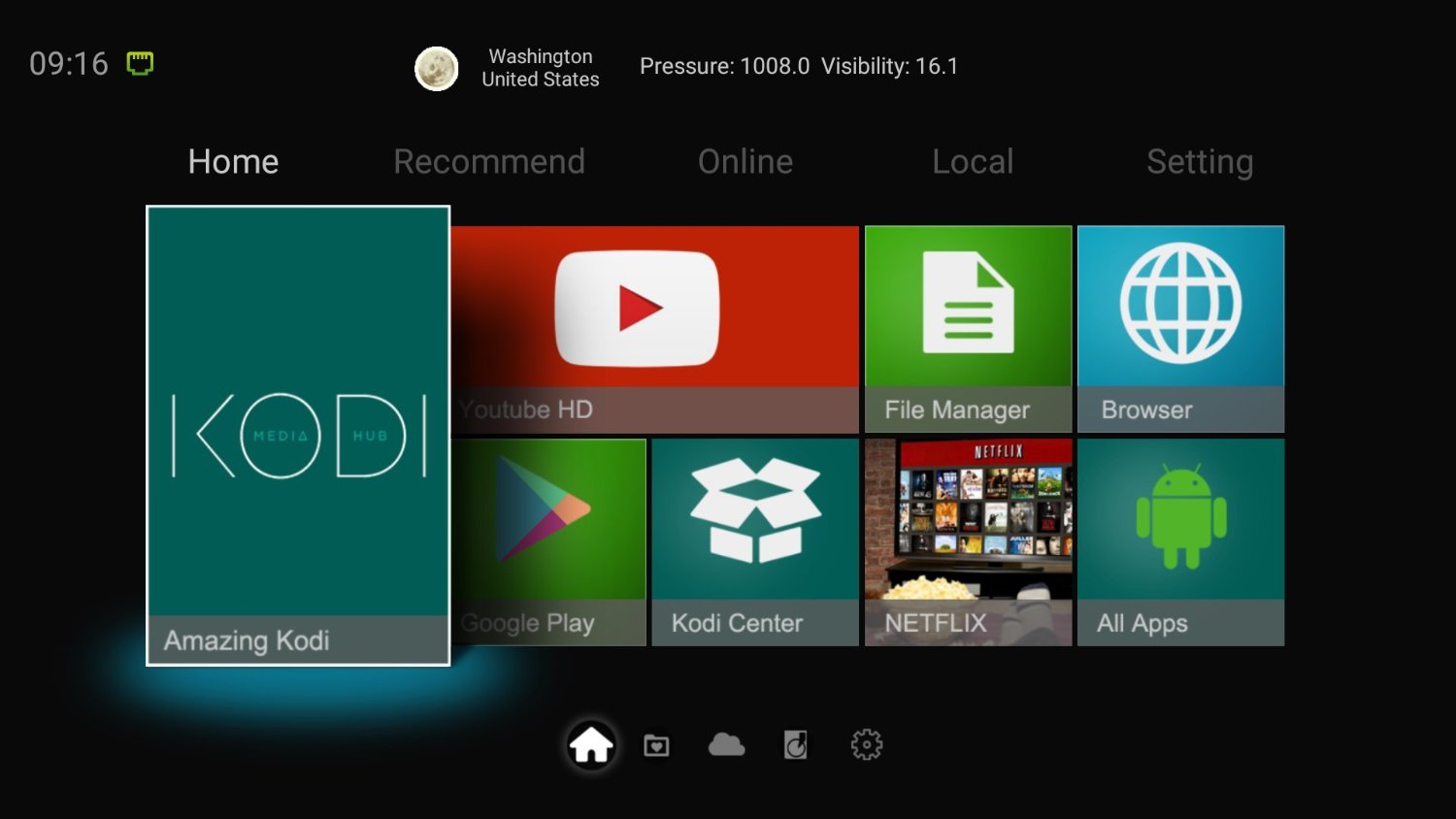This screenshot has width=1456, height=819.
Task: Click the cloud icon in bottom bar
Action: tap(727, 744)
